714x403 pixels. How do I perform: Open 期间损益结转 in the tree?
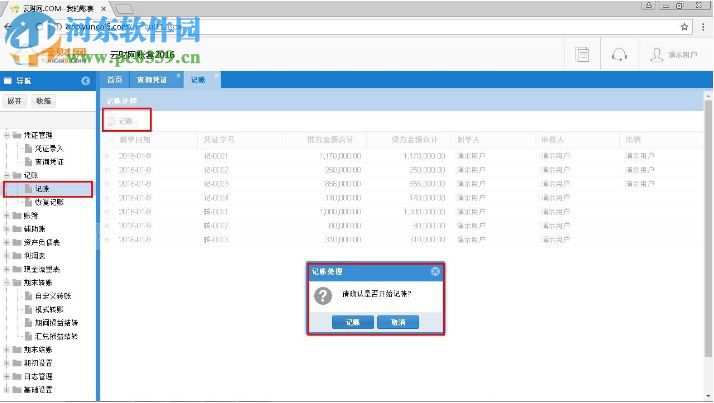coord(56,322)
